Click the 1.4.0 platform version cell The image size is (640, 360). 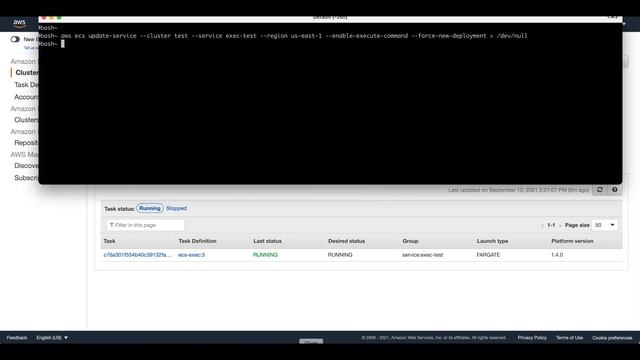coord(557,255)
